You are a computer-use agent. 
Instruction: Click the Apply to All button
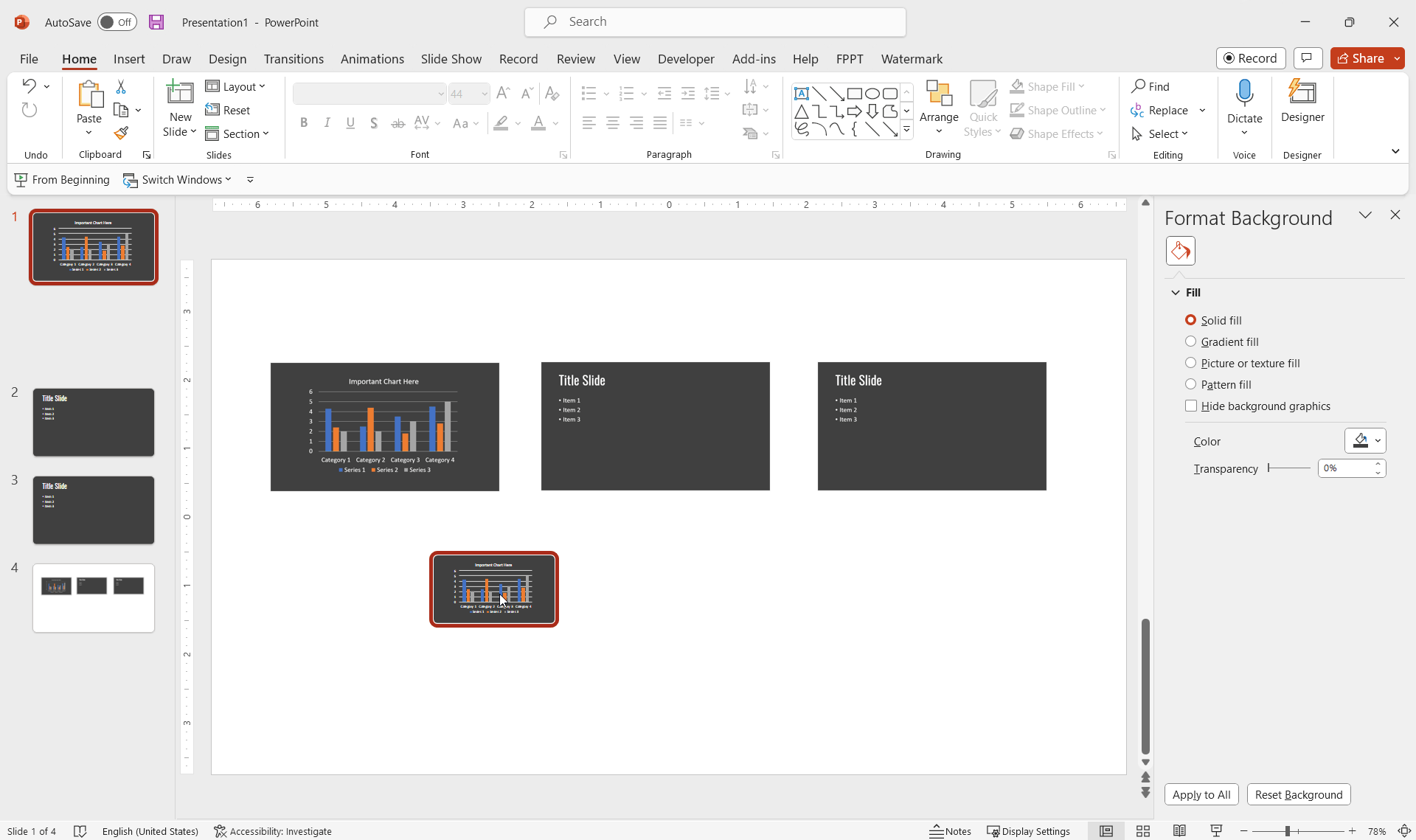pyautogui.click(x=1201, y=794)
